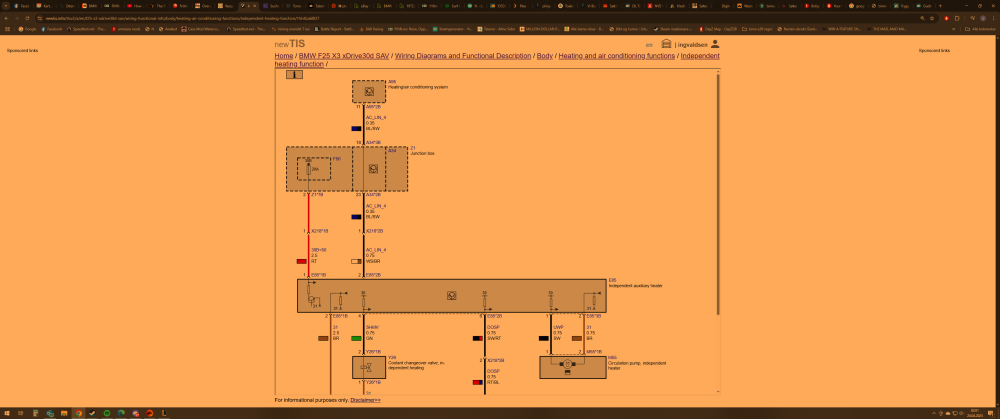
Task: Bookmark this page with the star icon
Action: pos(932,18)
